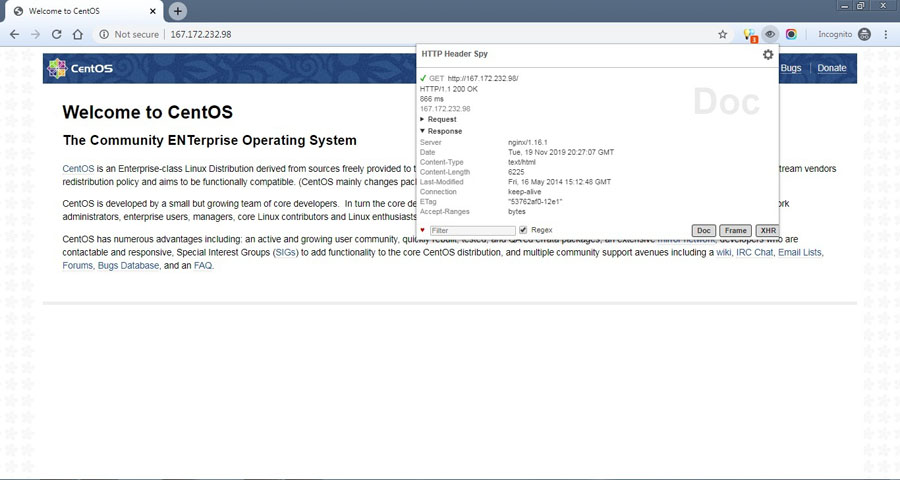Expand the Request section
Image resolution: width=900 pixels, height=480 pixels.
pos(438,119)
